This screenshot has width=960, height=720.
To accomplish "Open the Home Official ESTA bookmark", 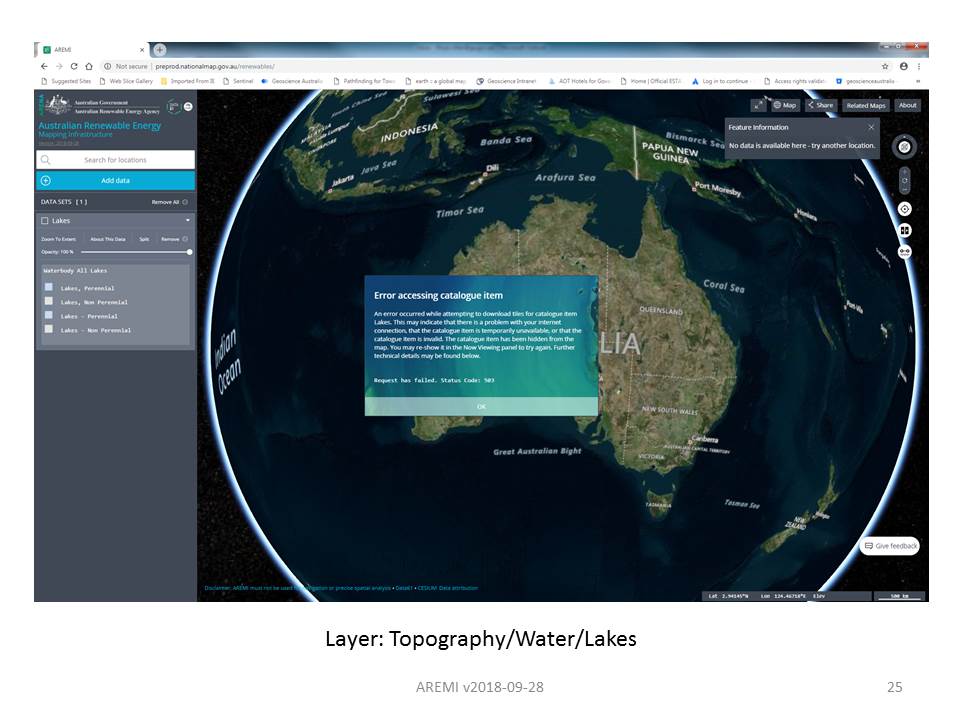I will 651,81.
